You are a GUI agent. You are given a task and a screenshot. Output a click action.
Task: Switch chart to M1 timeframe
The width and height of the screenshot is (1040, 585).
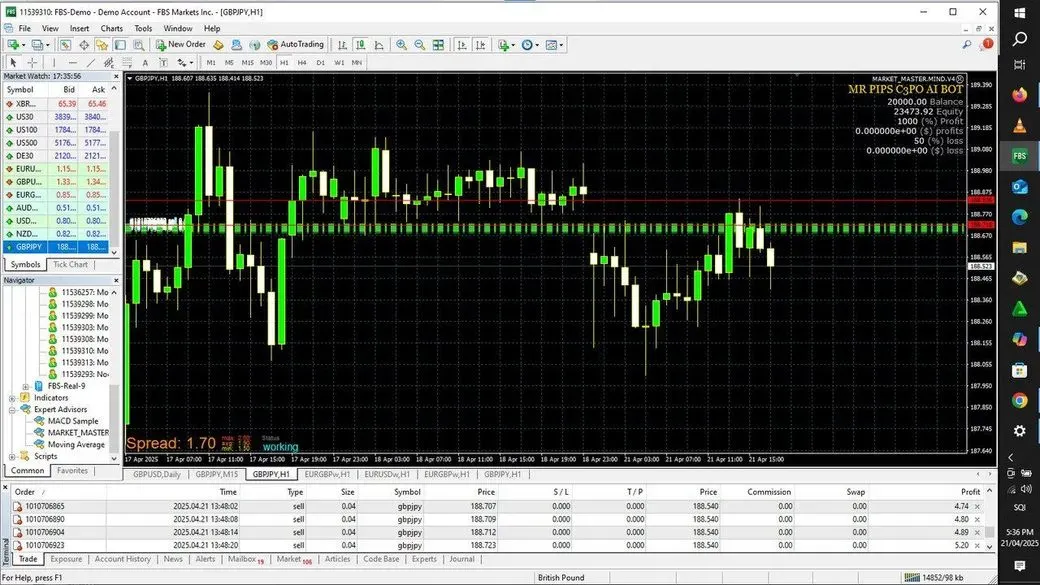pyautogui.click(x=211, y=62)
